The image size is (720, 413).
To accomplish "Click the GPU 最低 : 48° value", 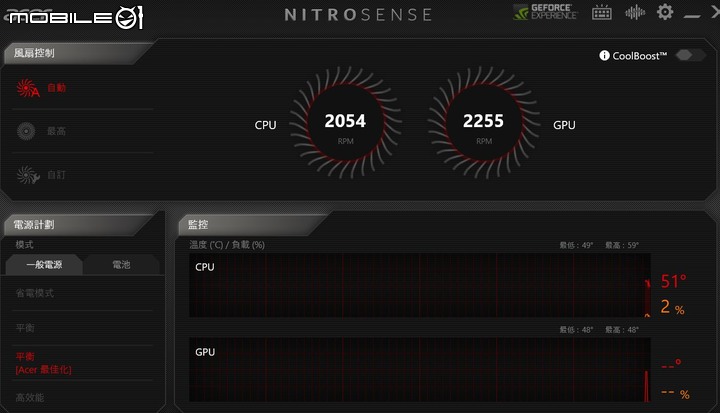I will (x=576, y=330).
